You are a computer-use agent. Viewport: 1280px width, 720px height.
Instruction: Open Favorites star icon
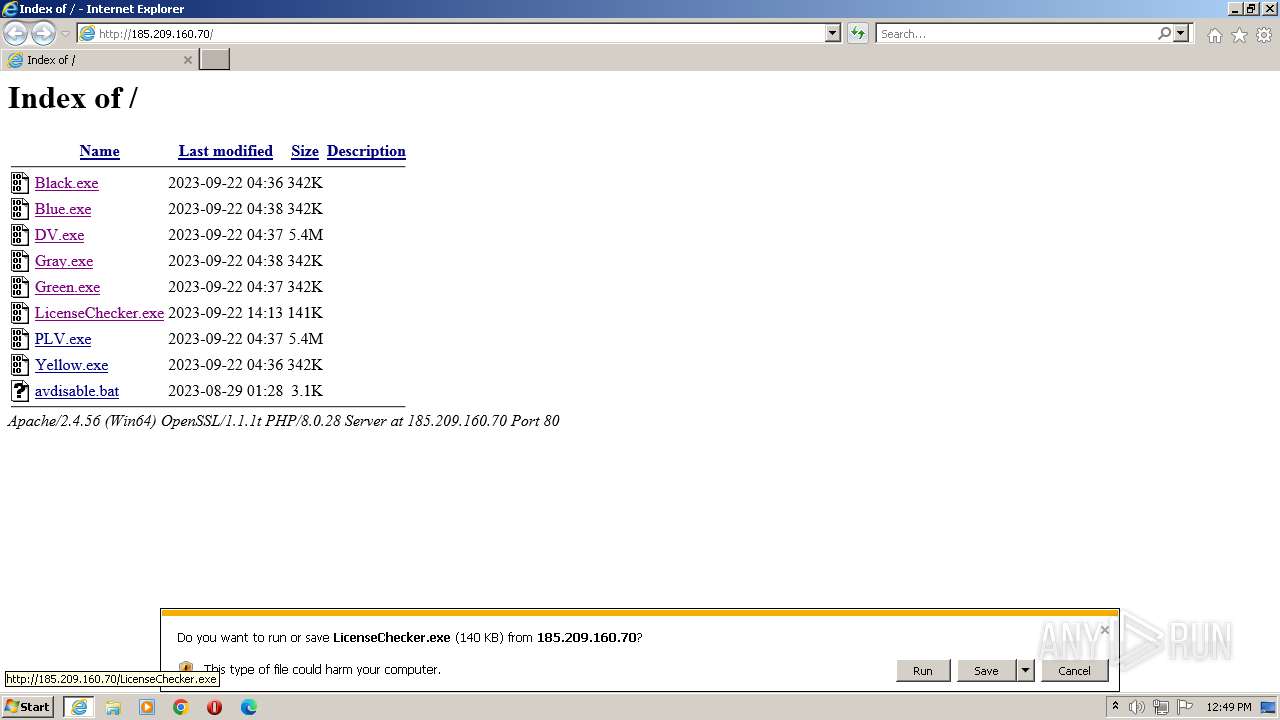tap(1239, 35)
